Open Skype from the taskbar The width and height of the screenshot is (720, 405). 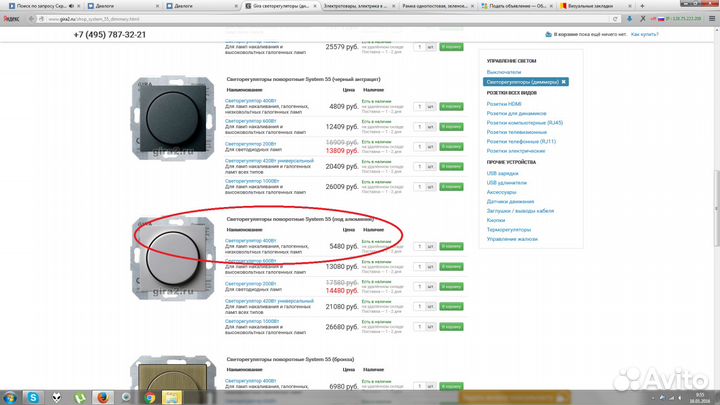(x=35, y=396)
